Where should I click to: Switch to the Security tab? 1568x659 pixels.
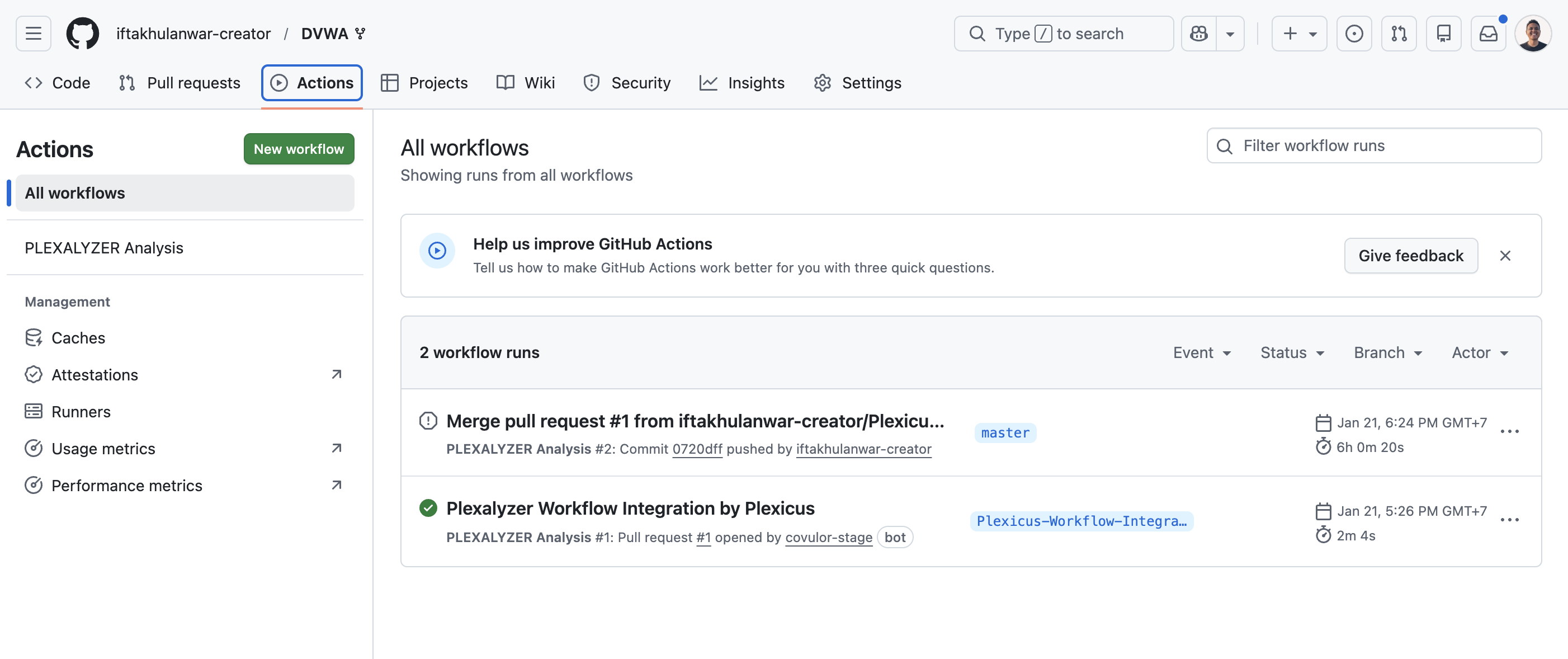click(x=627, y=83)
